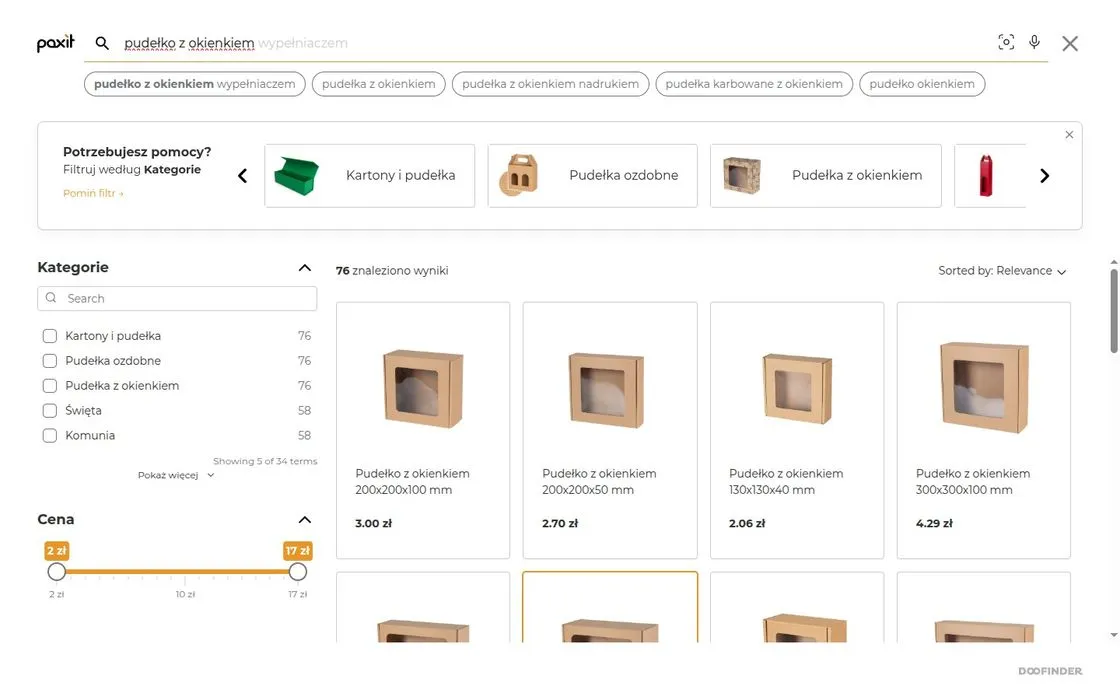
Task: Activate voice search microphone icon
Action: 1034,42
